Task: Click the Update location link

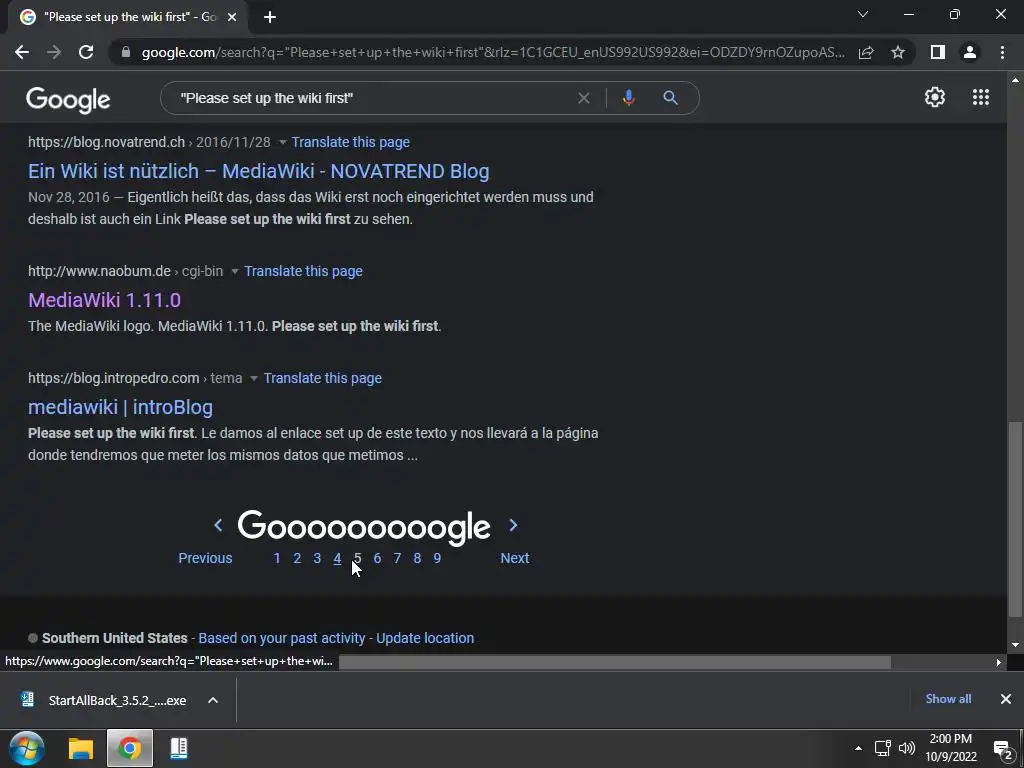Action: 425,638
